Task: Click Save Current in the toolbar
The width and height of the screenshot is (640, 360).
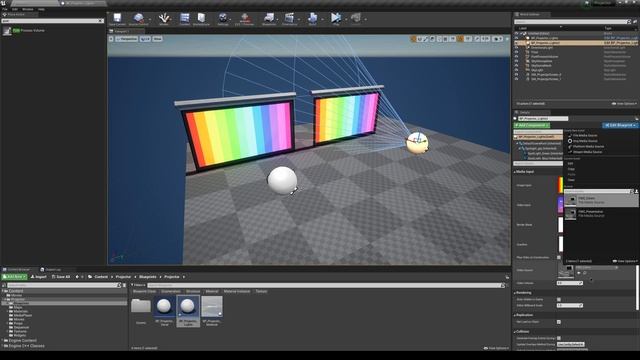Action: pyautogui.click(x=117, y=19)
